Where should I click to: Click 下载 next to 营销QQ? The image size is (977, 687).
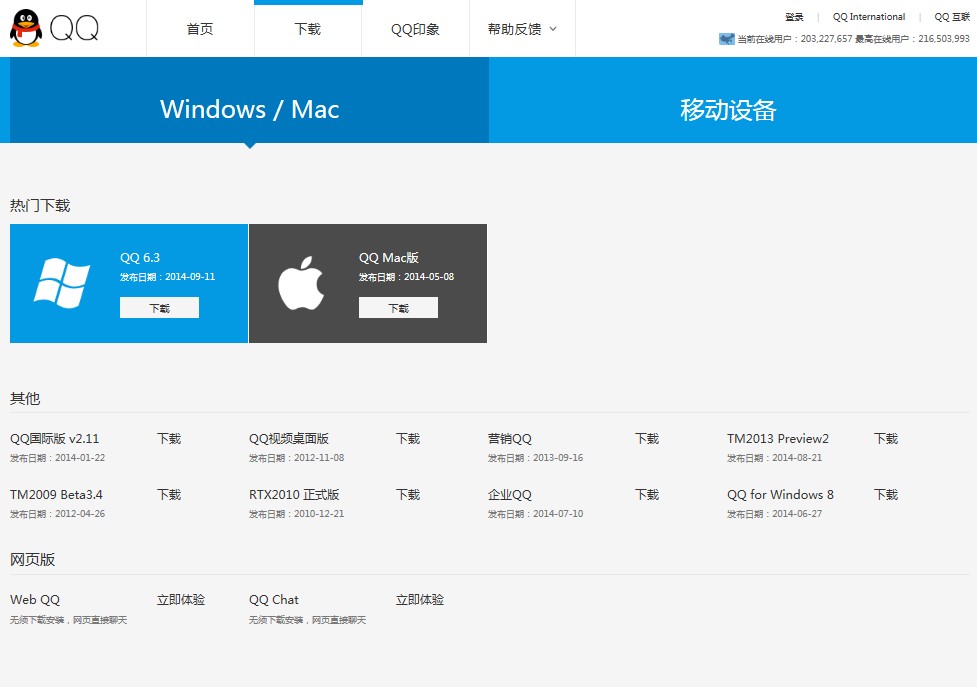pyautogui.click(x=647, y=438)
